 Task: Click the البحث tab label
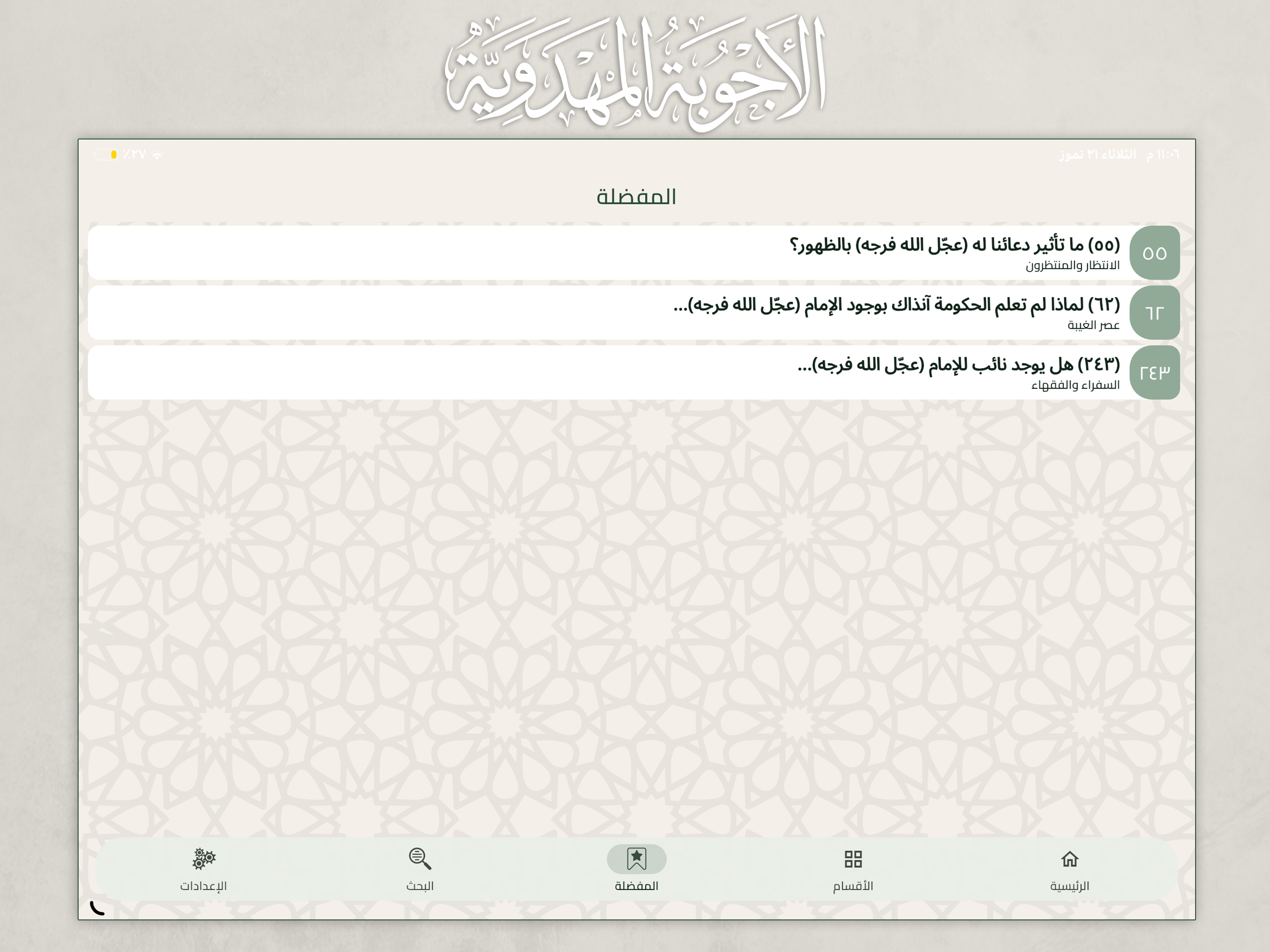pyautogui.click(x=420, y=886)
